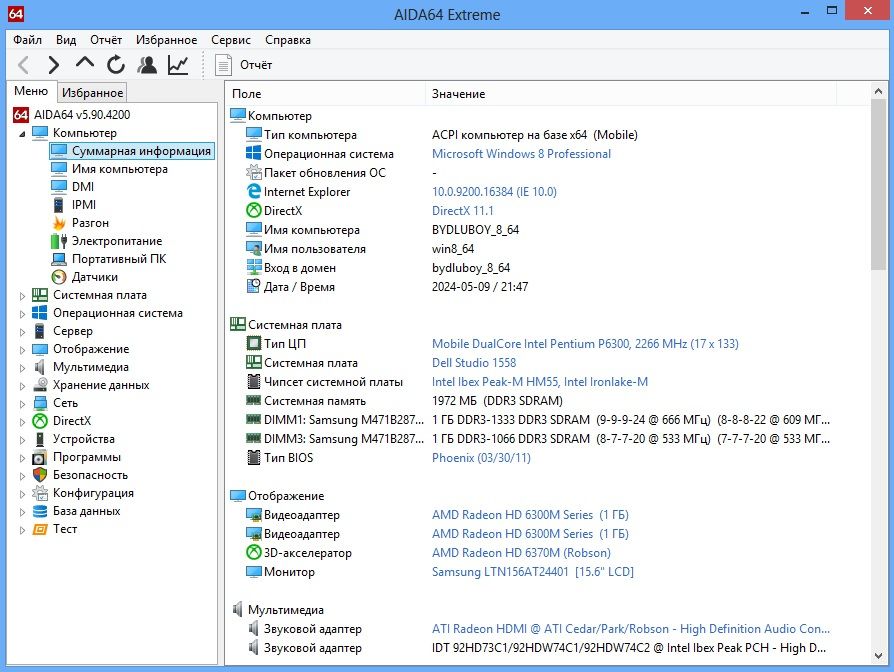
Task: Expand the Системная плата tree node
Action: click(x=22, y=296)
